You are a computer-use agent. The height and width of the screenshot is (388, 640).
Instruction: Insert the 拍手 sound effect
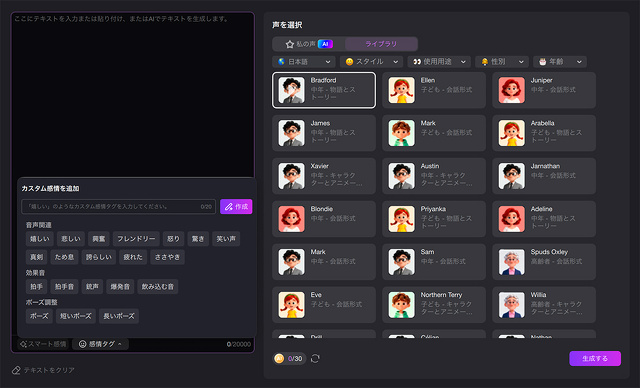pos(36,287)
